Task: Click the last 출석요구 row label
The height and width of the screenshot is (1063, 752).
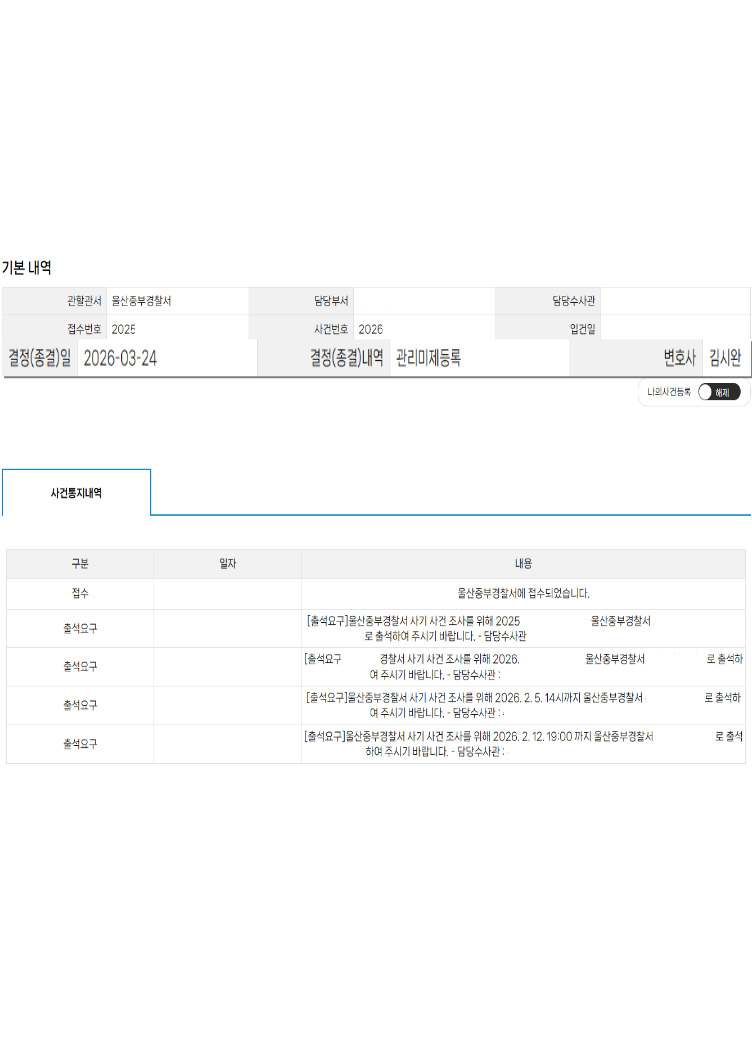Action: click(80, 744)
